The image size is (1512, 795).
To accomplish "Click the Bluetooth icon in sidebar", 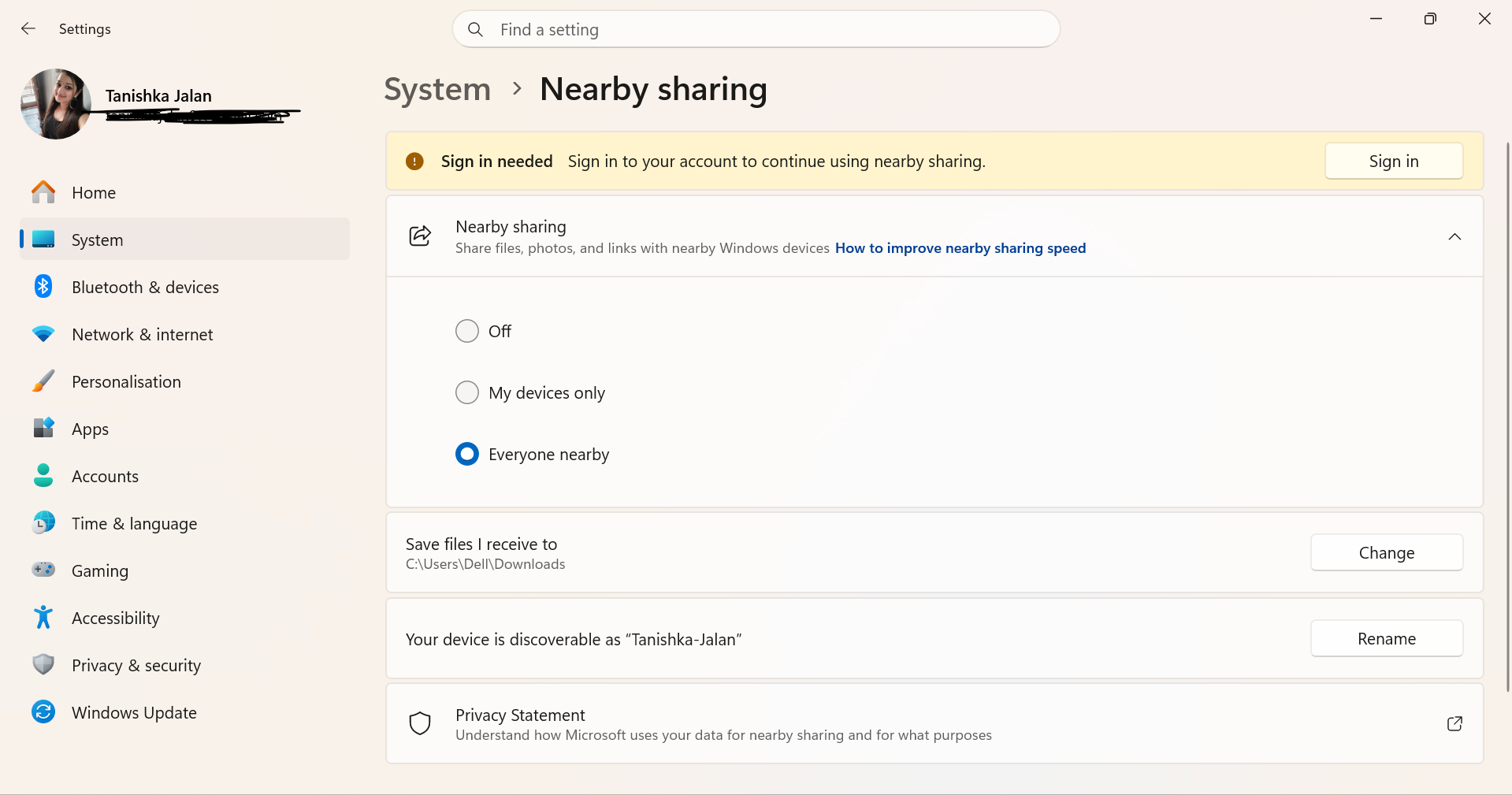I will (43, 287).
